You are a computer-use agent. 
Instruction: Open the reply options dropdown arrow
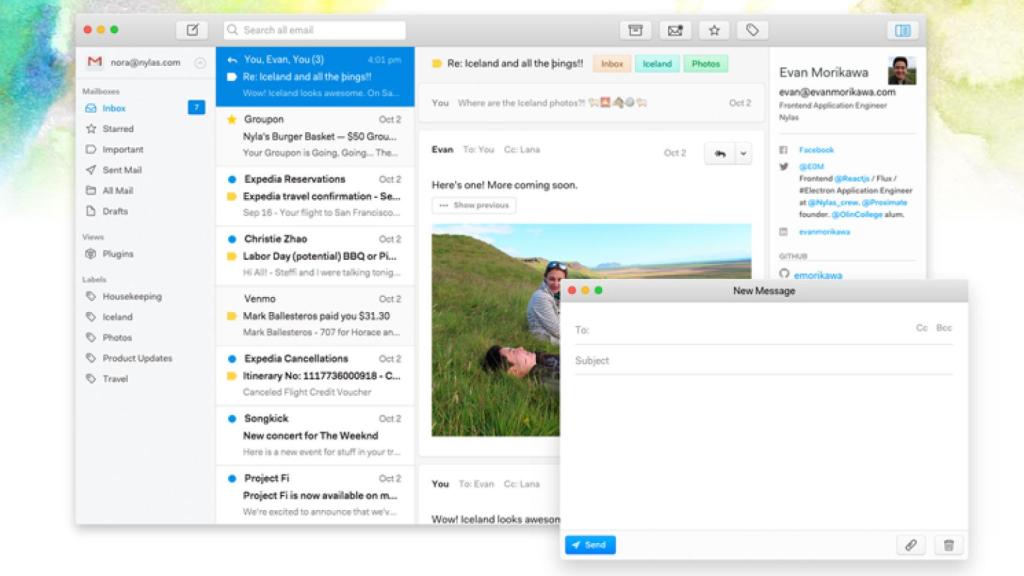(x=742, y=153)
